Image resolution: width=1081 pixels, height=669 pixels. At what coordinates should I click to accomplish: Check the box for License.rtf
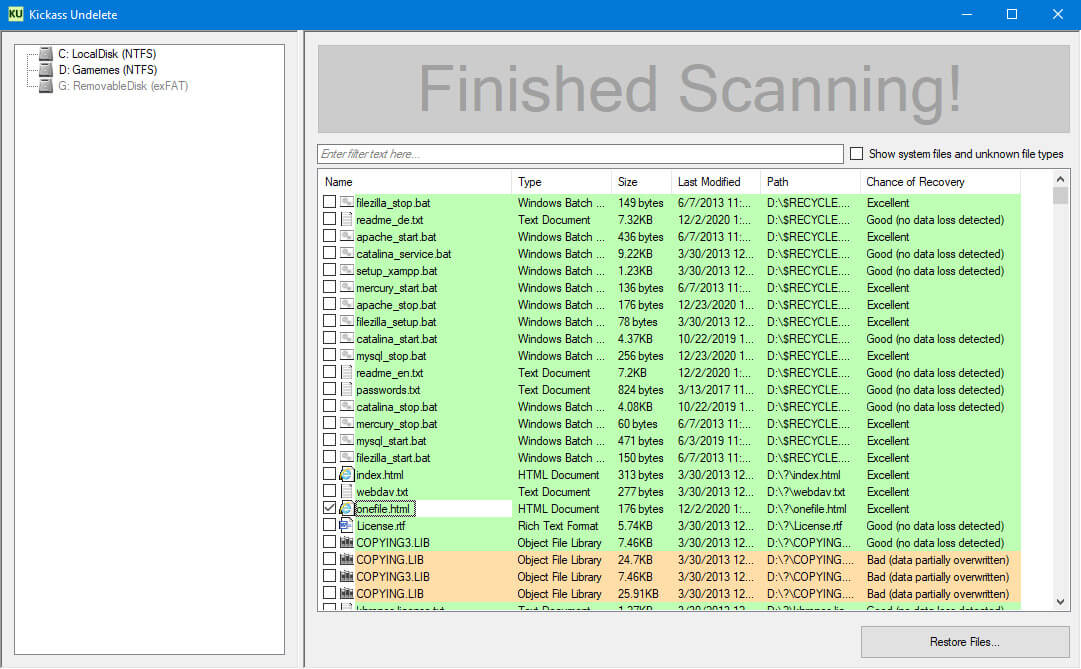pos(330,526)
